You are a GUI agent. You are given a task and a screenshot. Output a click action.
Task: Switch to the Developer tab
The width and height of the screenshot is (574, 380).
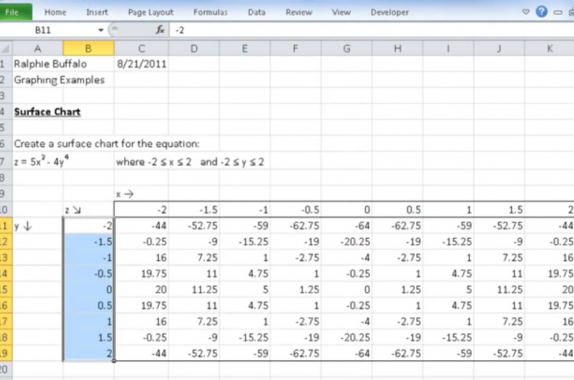click(x=390, y=12)
